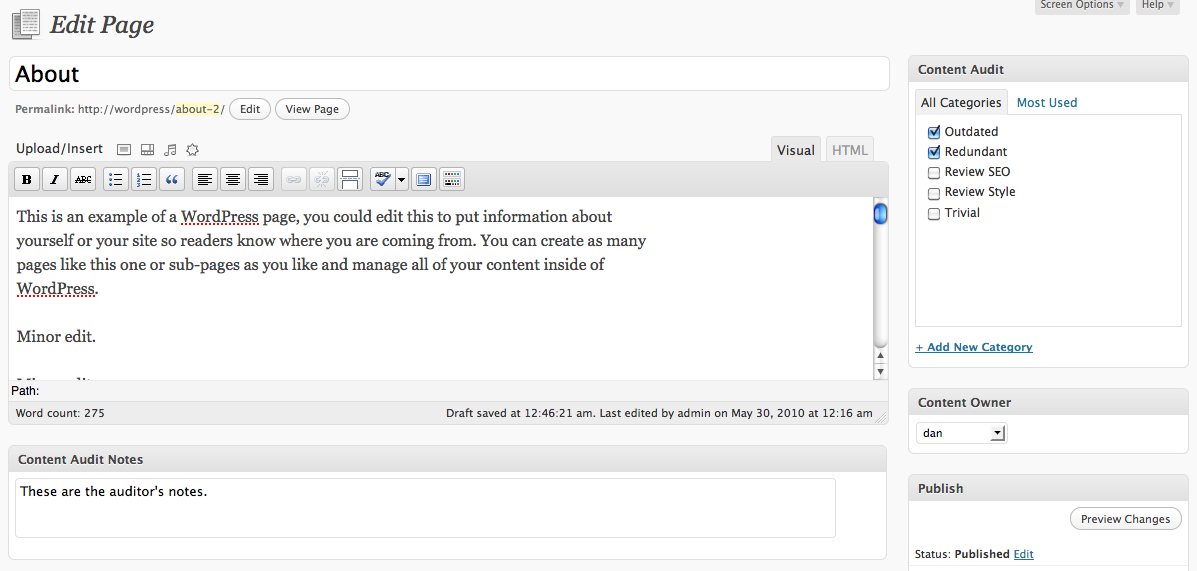
Task: Align text center
Action: tap(233, 179)
